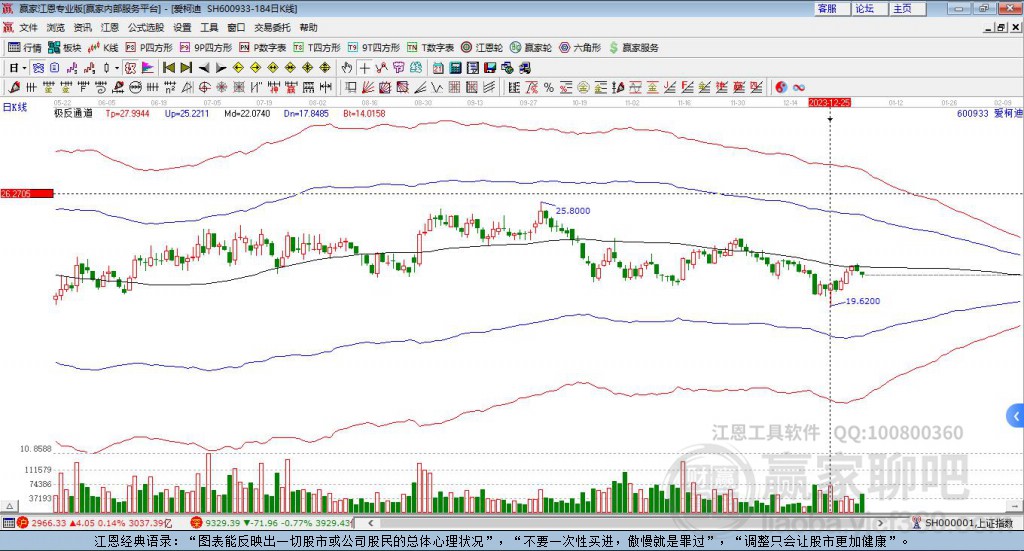Image resolution: width=1024 pixels, height=551 pixels.
Task: Open the 窗口 menu
Action: coord(236,27)
